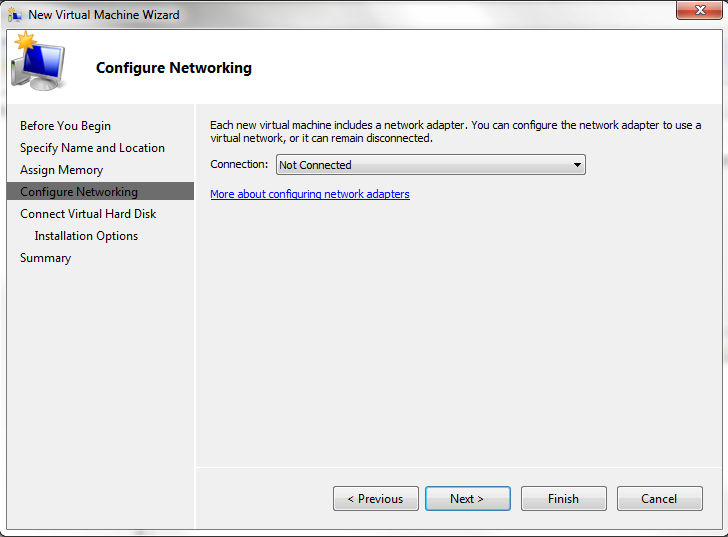Click the Previous button
Image resolution: width=728 pixels, height=537 pixels.
click(375, 499)
